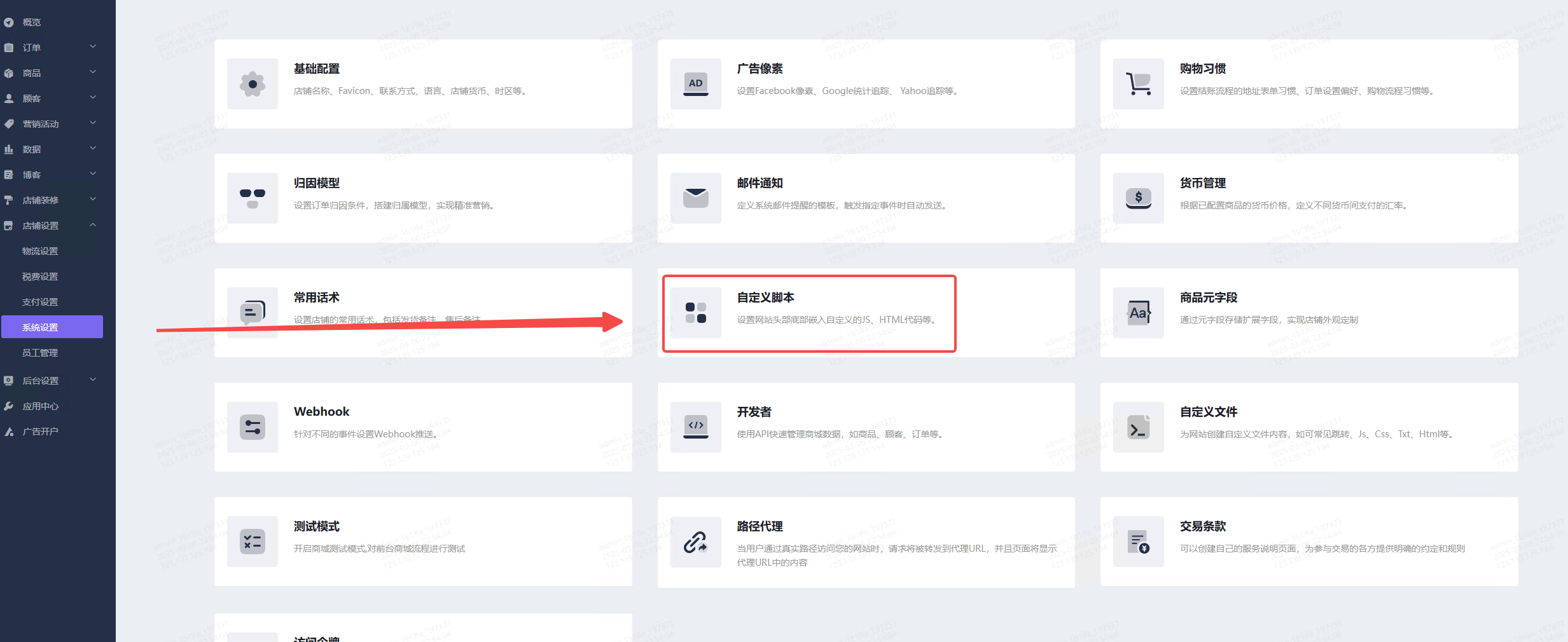Expand the 数据 menu chevron

tap(93, 148)
